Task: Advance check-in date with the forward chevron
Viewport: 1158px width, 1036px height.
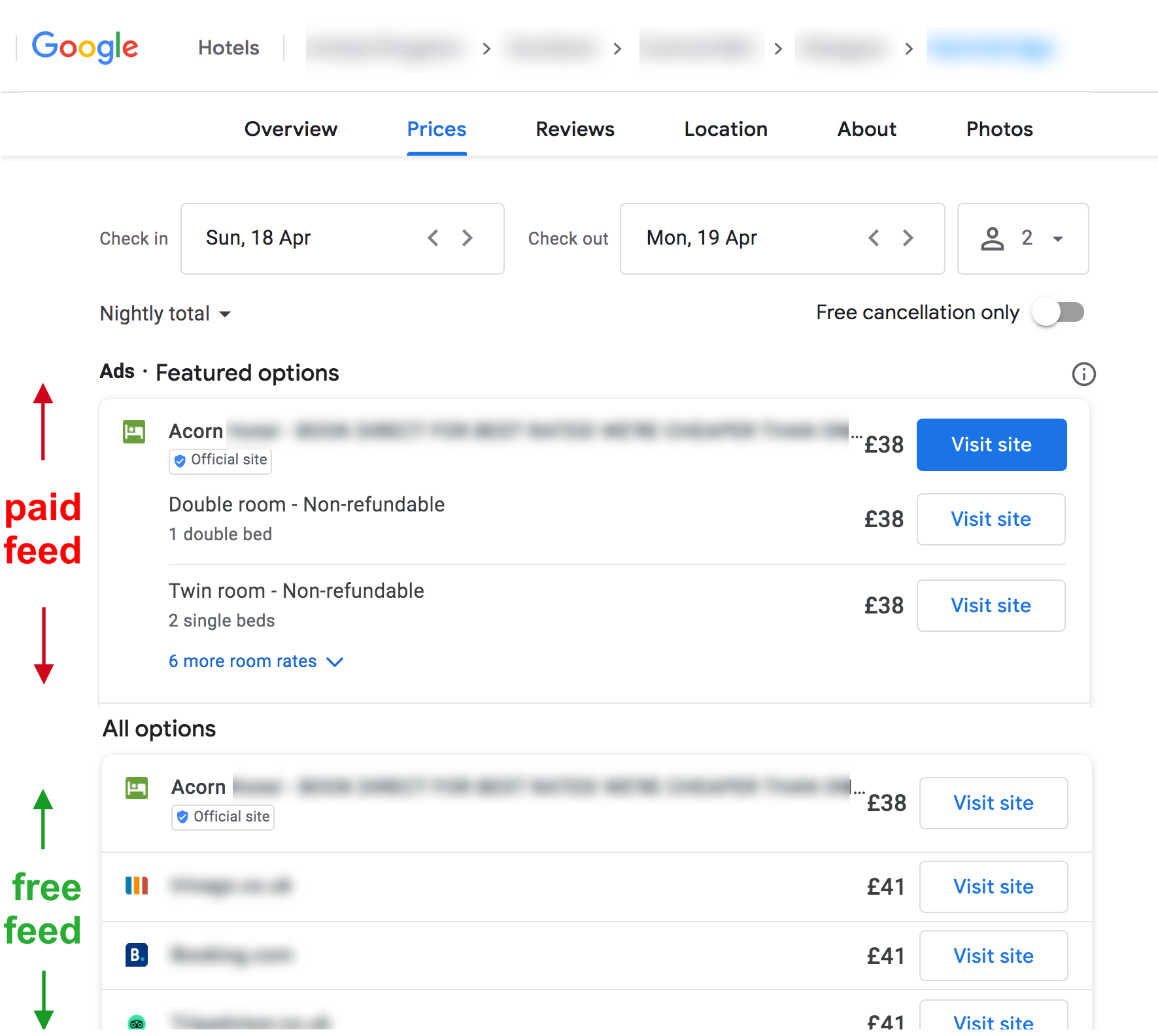Action: (x=467, y=238)
